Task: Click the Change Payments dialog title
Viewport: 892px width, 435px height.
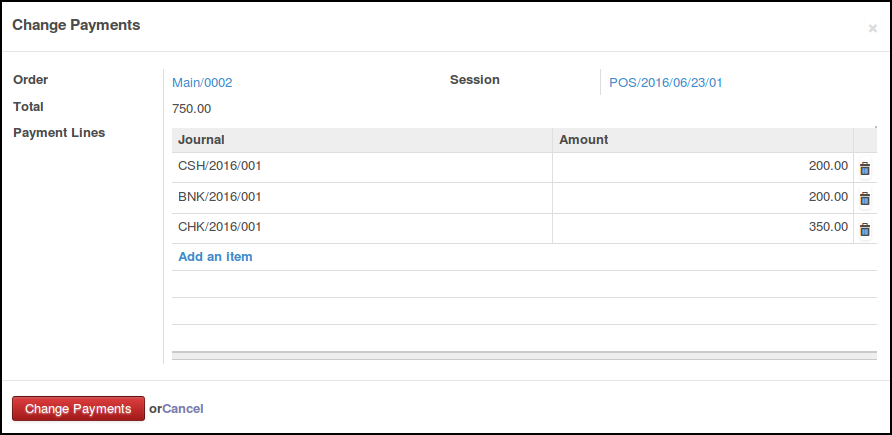Action: pos(76,25)
